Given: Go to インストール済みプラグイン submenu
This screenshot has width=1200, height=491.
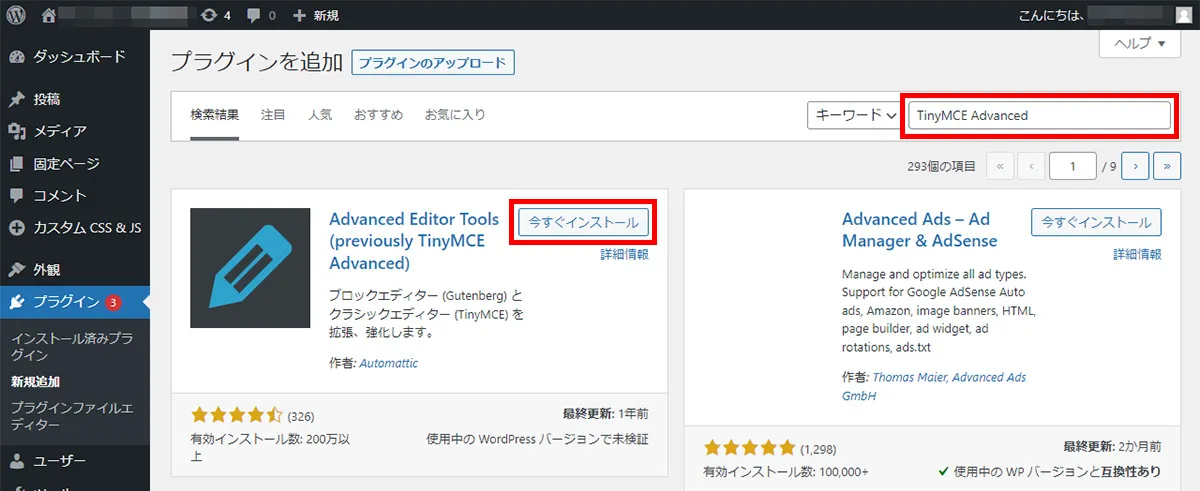Looking at the screenshot, I should click(72, 347).
